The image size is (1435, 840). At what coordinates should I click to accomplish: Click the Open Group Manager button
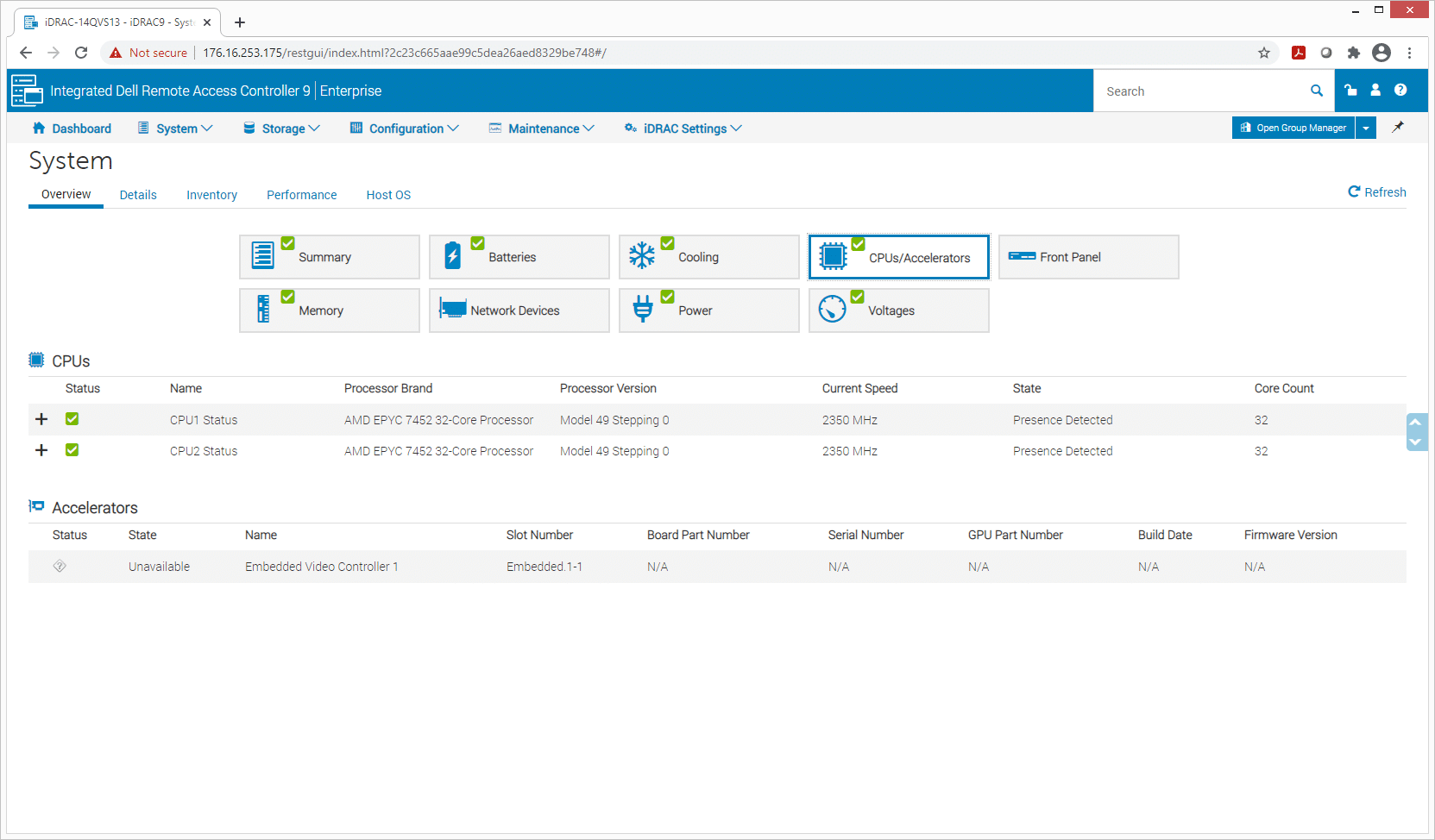pyautogui.click(x=1293, y=128)
